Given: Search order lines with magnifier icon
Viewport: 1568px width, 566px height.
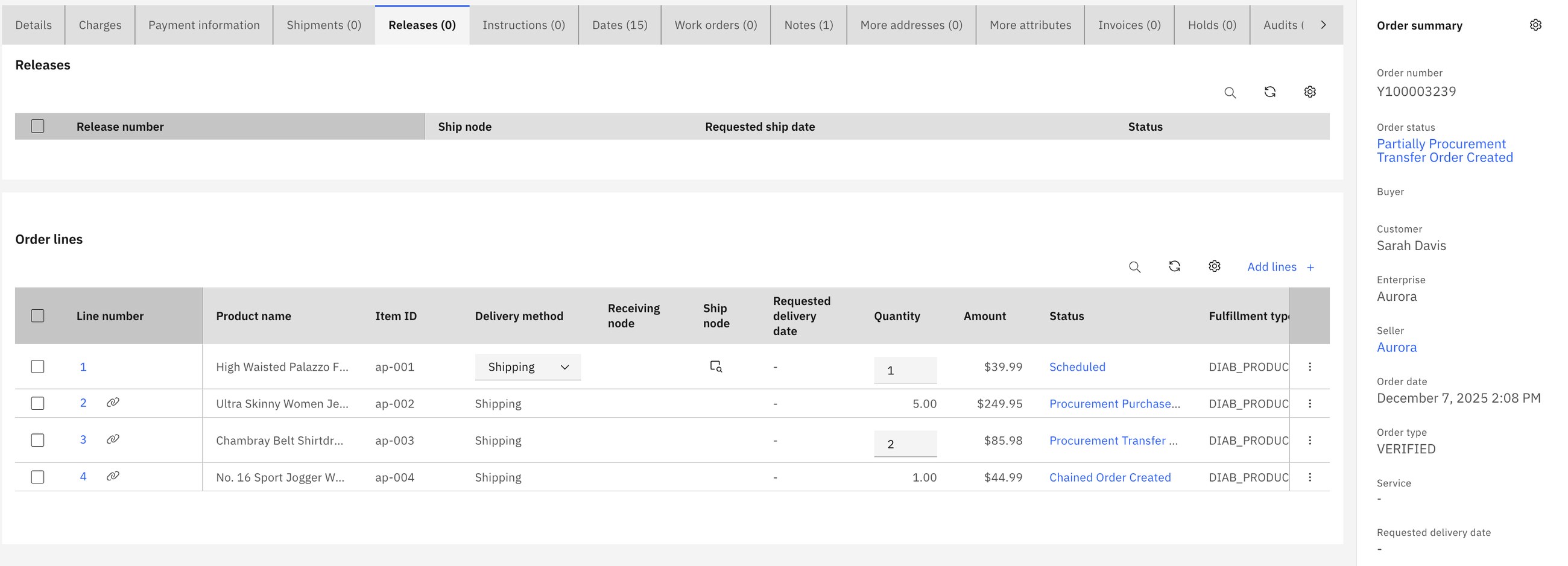Looking at the screenshot, I should point(1134,266).
